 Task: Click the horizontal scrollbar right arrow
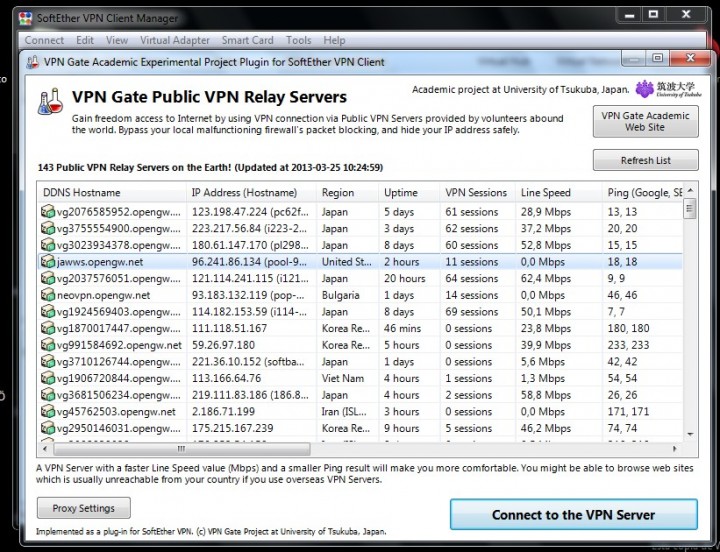click(675, 449)
